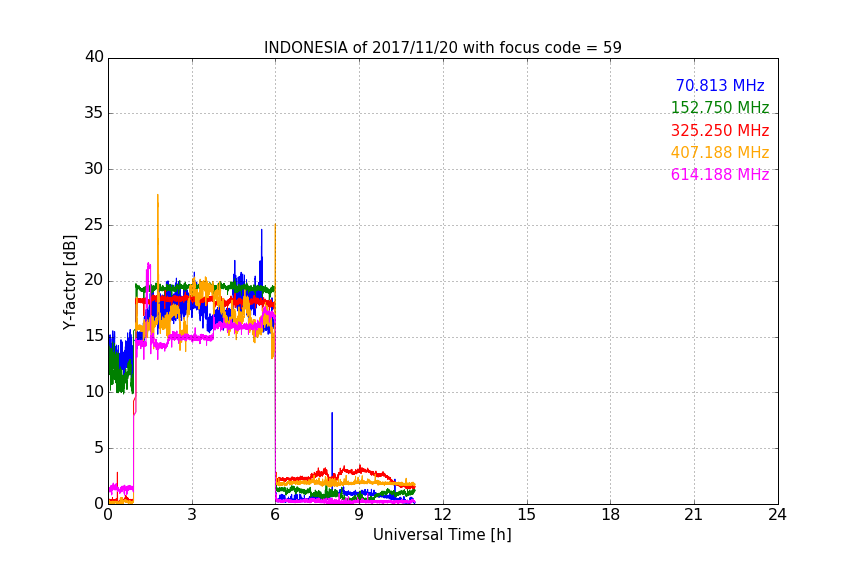The width and height of the screenshot is (864, 576).
Task: Click the Y-factor [dB] axis label
Action: (x=69, y=282)
